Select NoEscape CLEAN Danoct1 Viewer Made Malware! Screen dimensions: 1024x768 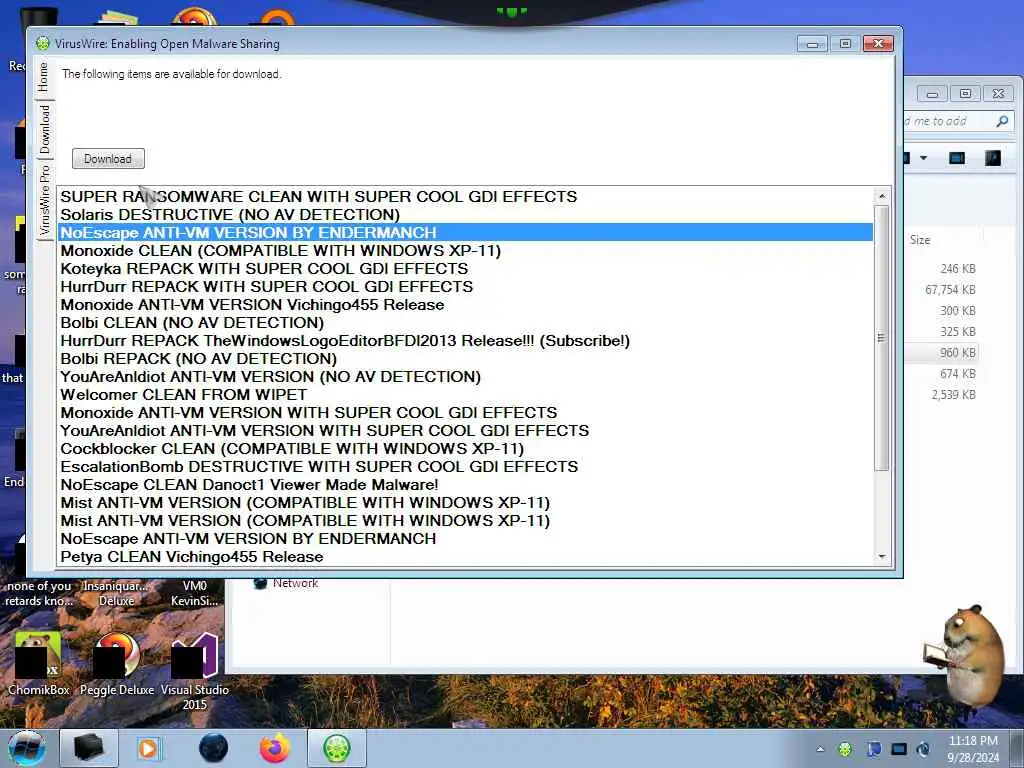coord(465,485)
